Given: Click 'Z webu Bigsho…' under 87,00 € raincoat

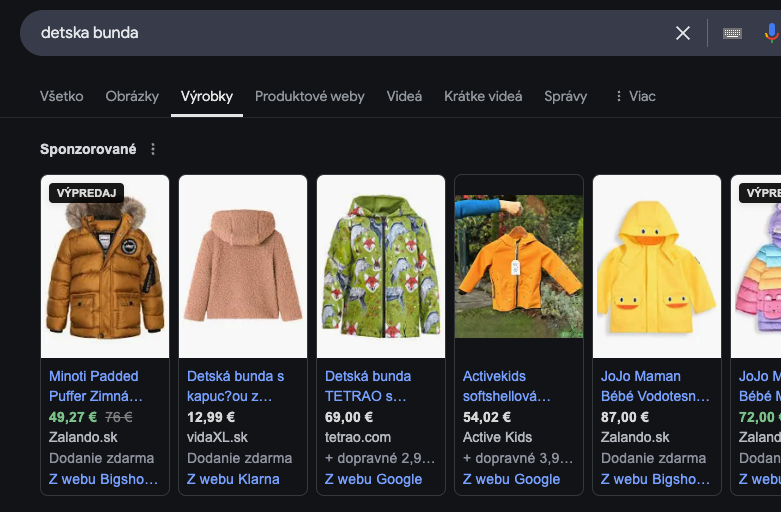Looking at the screenshot, I should pyautogui.click(x=655, y=479).
